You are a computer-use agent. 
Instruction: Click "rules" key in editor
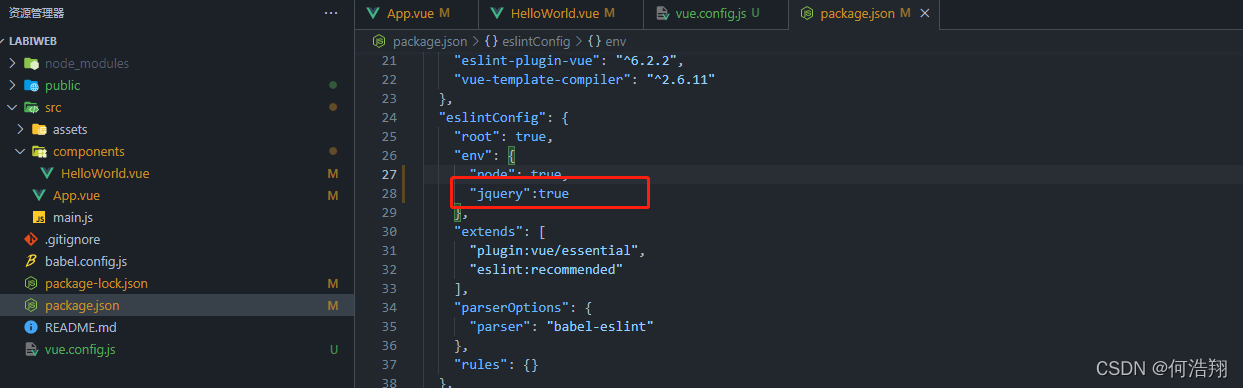pos(481,364)
